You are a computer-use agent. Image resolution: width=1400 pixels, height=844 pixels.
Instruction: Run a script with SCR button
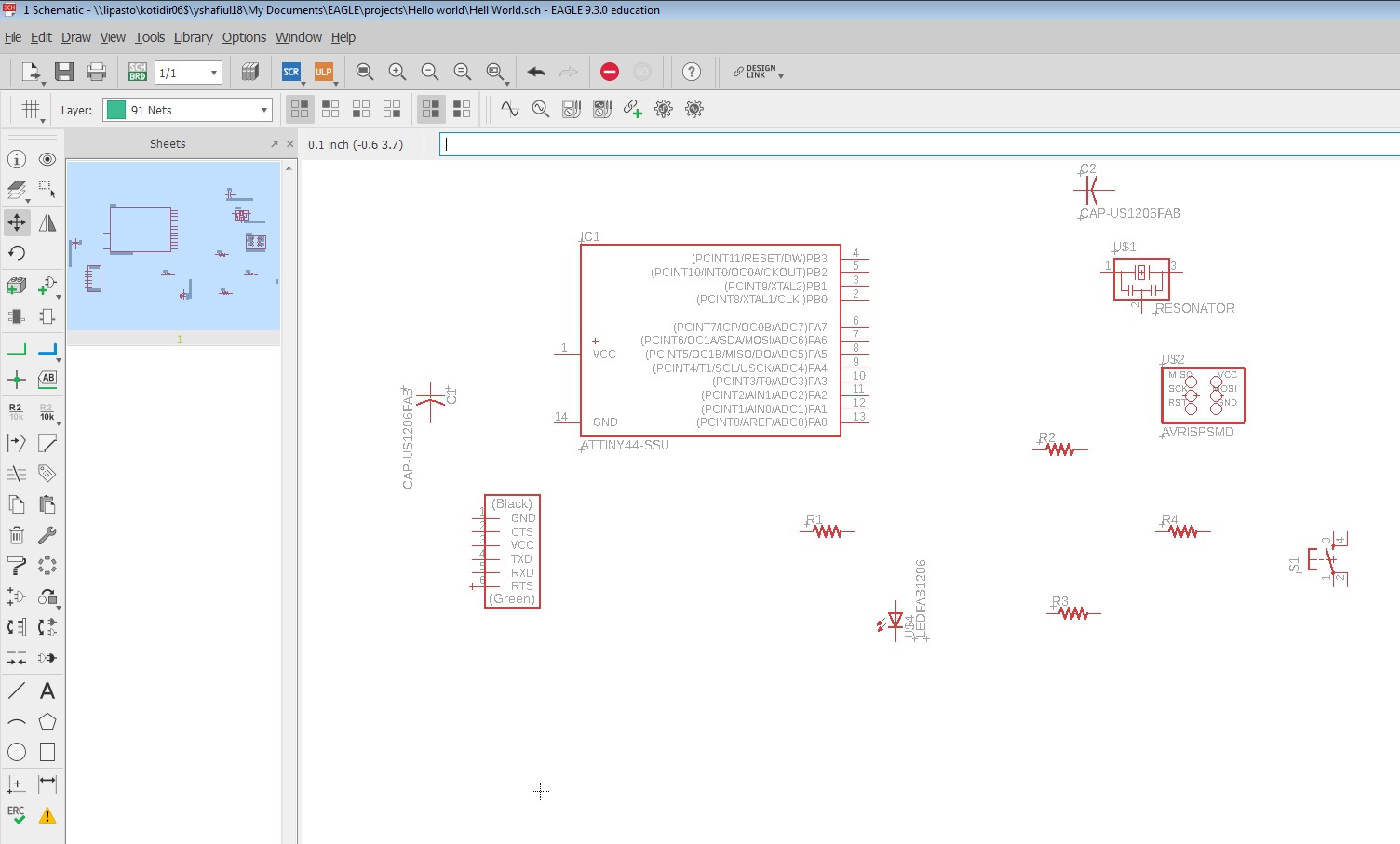click(291, 72)
